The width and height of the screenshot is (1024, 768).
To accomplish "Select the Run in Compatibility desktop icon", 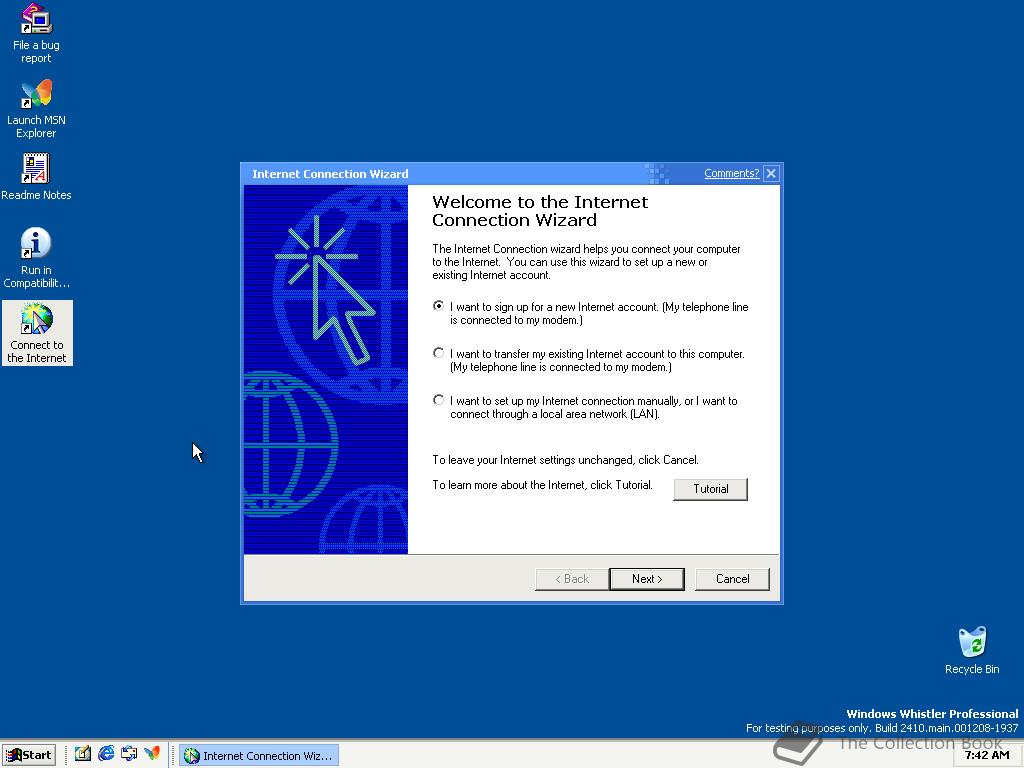I will point(37,258).
